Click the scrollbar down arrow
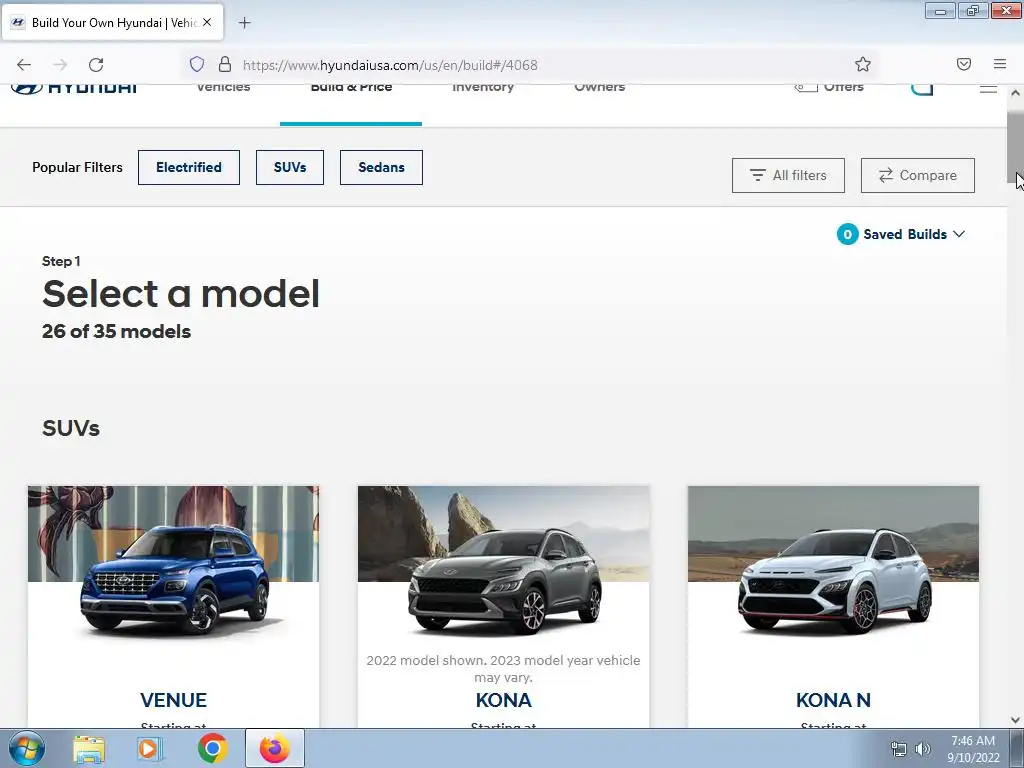The width and height of the screenshot is (1024, 768). [1015, 720]
